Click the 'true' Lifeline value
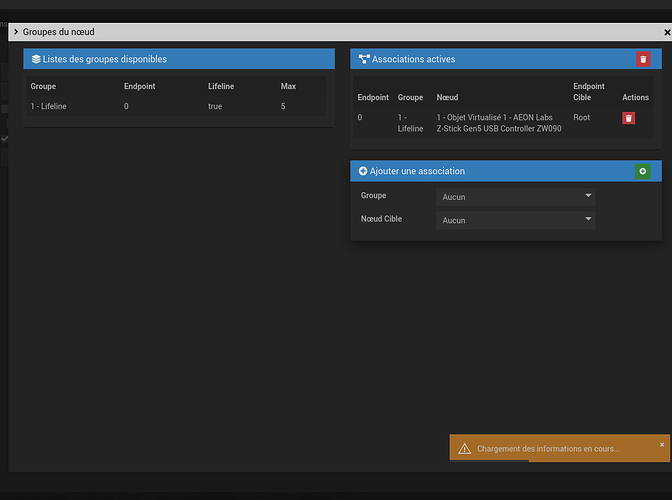Image resolution: width=672 pixels, height=500 pixels. click(x=215, y=106)
